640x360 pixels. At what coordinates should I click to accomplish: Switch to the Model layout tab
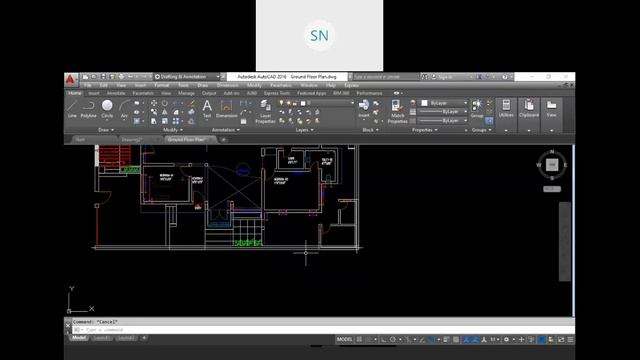79,338
